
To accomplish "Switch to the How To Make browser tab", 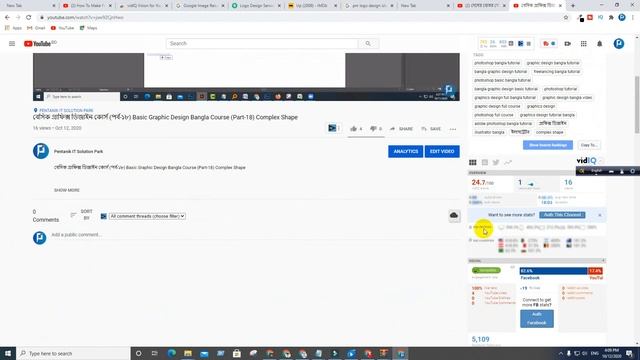I will pyautogui.click(x=87, y=6).
